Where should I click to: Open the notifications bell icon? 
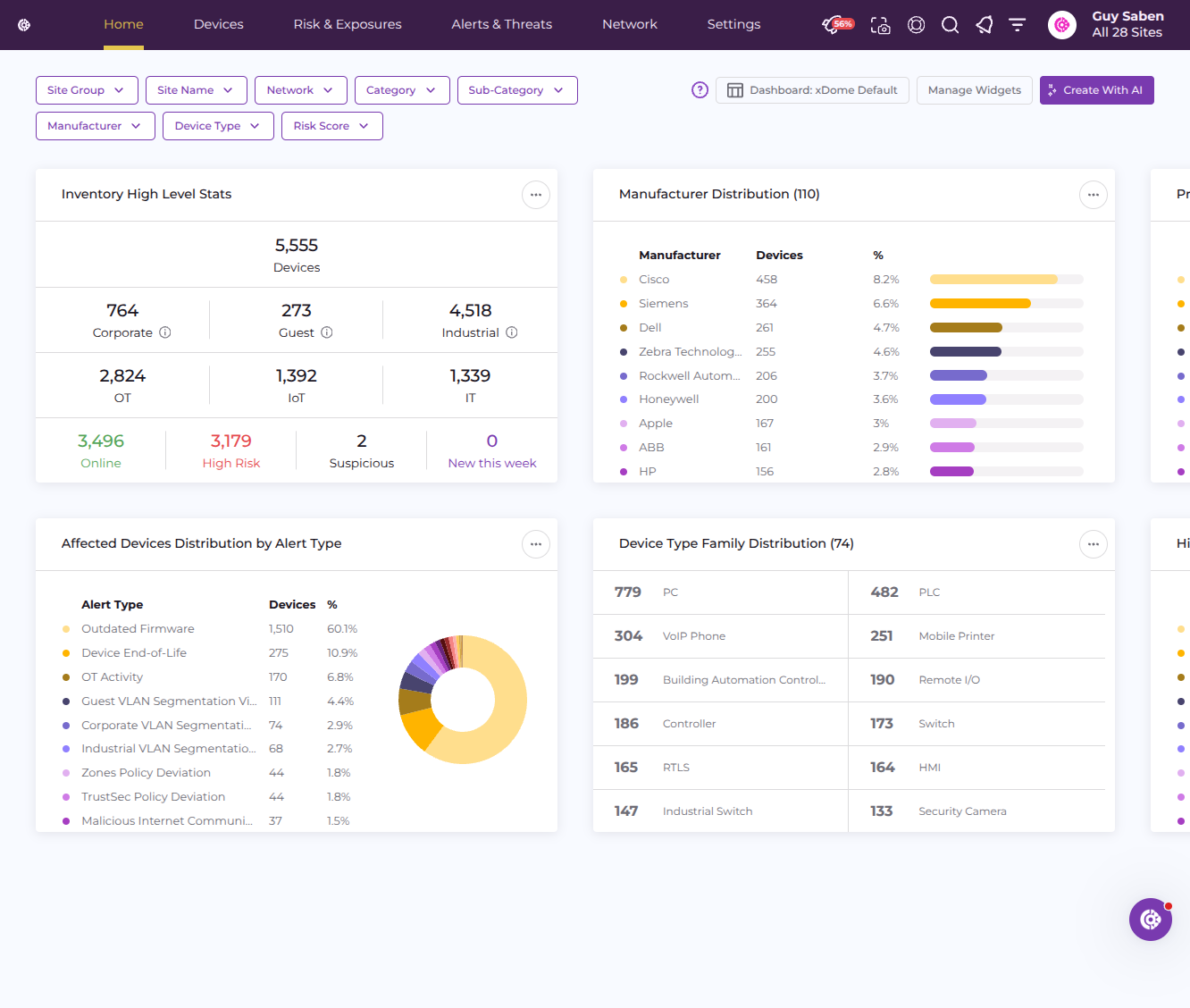click(x=985, y=25)
